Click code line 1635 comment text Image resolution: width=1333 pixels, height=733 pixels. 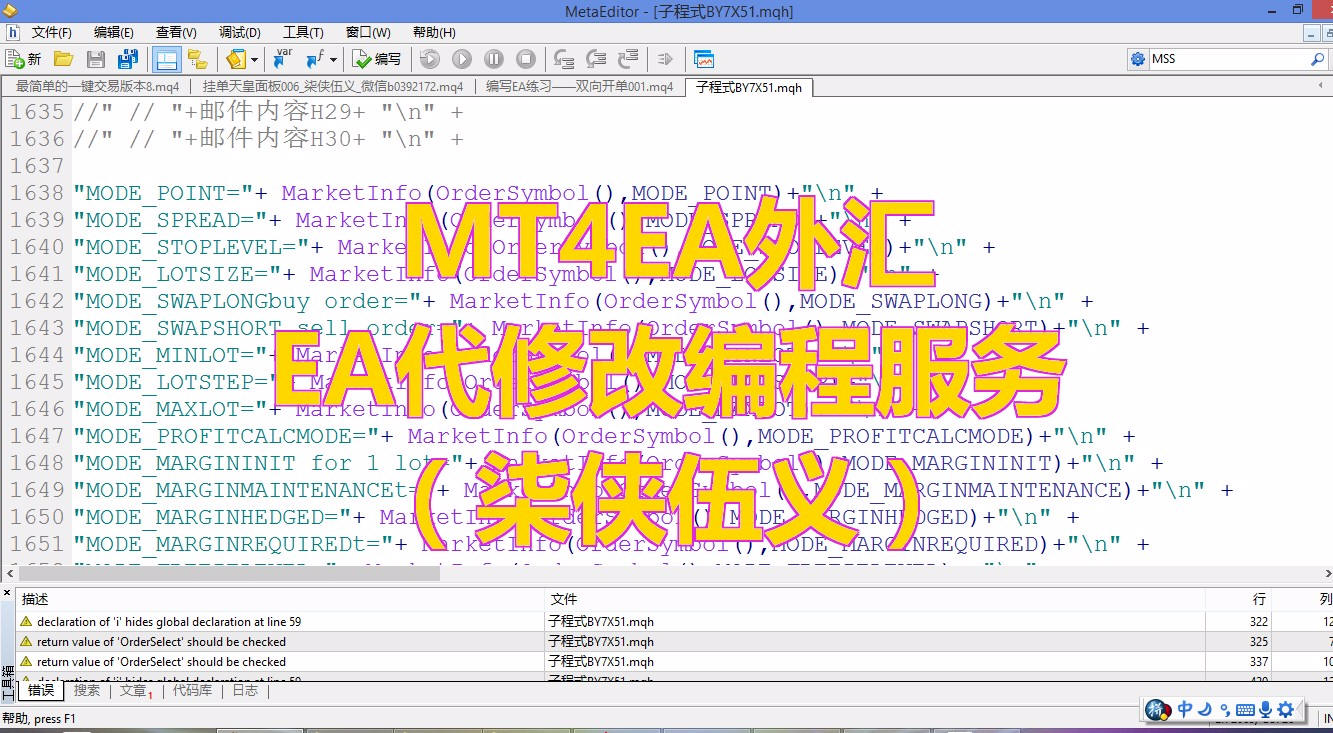[x=268, y=112]
